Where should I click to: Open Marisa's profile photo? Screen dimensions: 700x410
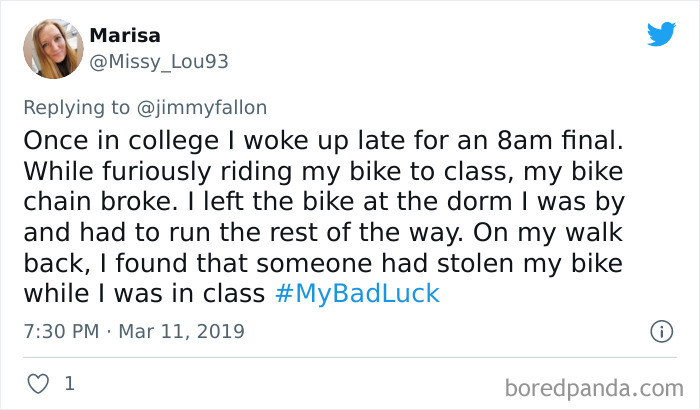51,48
